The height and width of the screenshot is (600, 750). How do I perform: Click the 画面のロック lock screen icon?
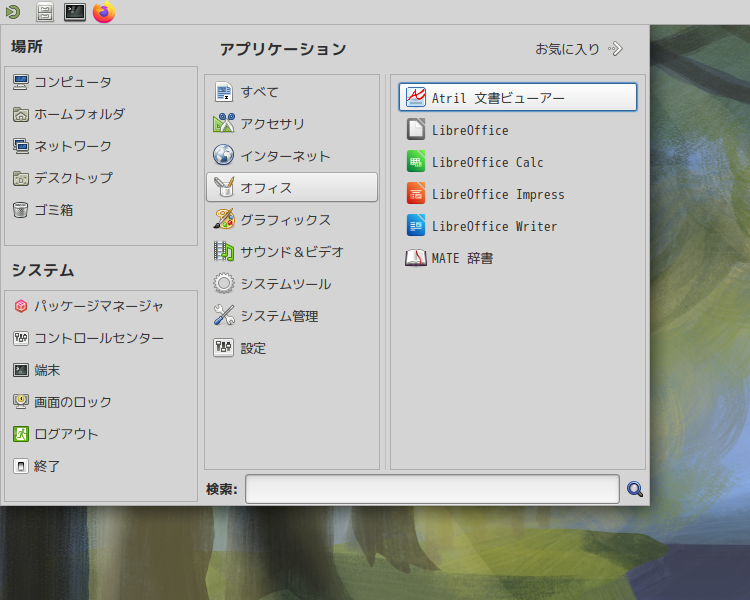coord(21,402)
